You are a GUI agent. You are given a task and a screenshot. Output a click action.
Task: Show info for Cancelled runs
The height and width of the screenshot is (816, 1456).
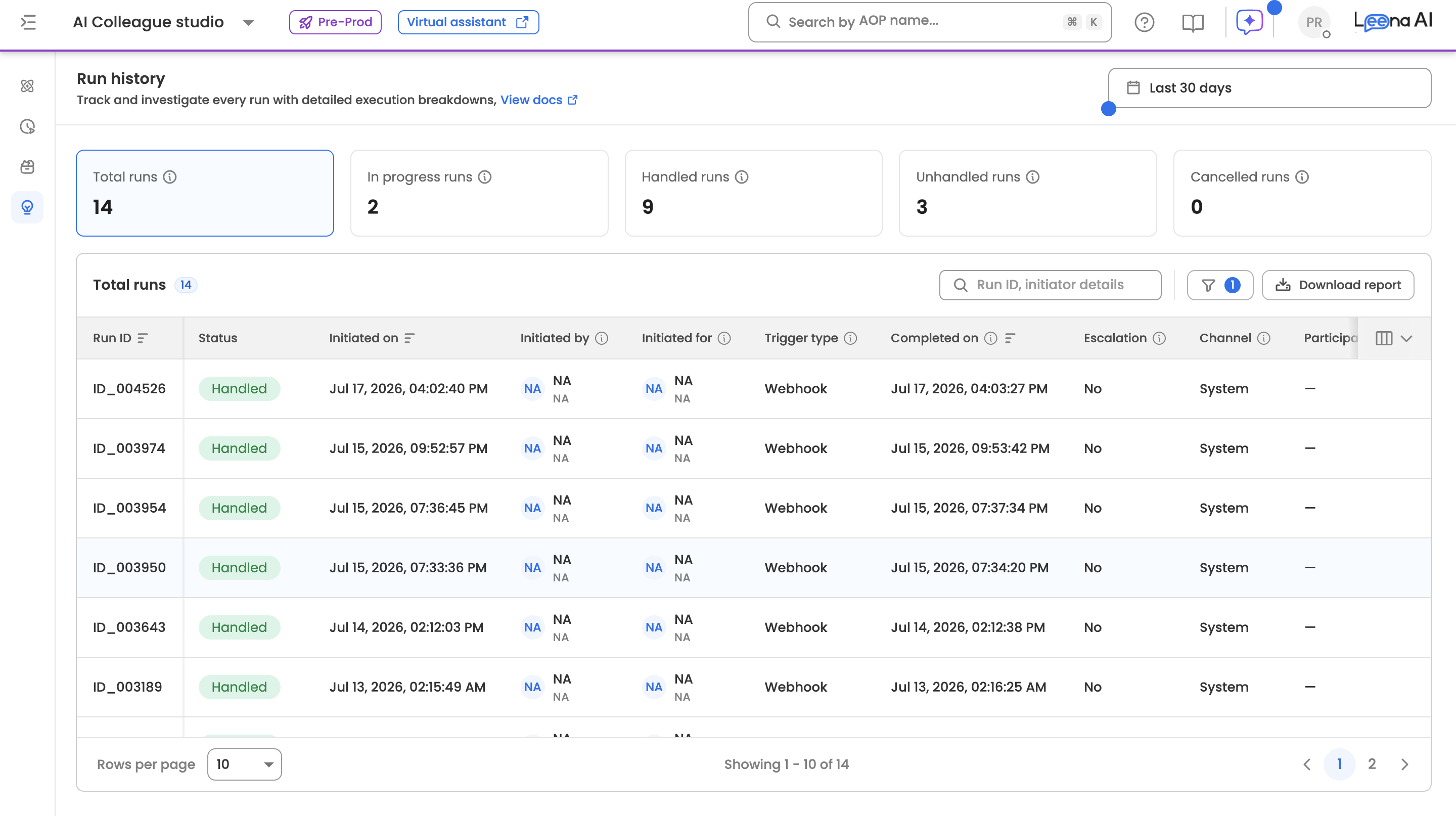click(x=1302, y=177)
